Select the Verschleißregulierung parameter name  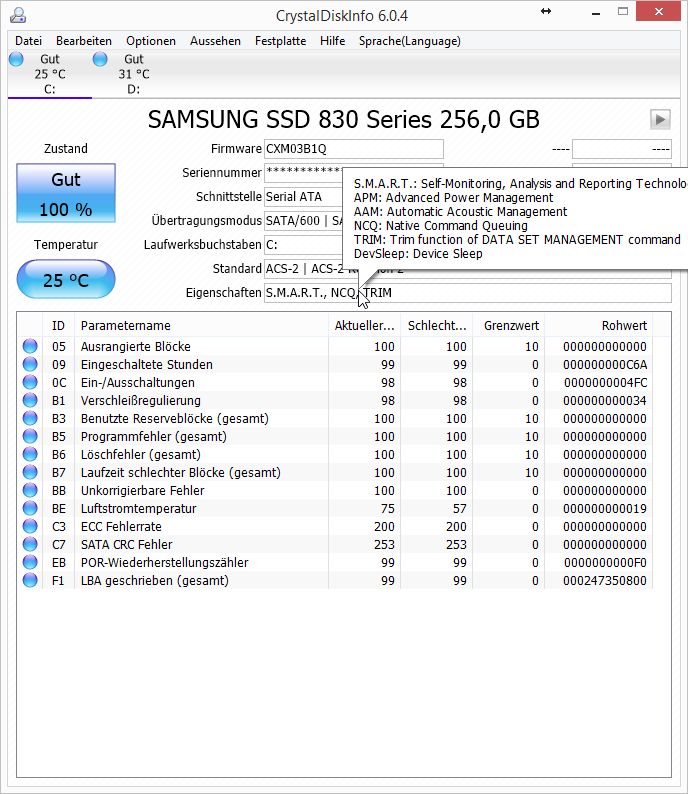tap(141, 401)
